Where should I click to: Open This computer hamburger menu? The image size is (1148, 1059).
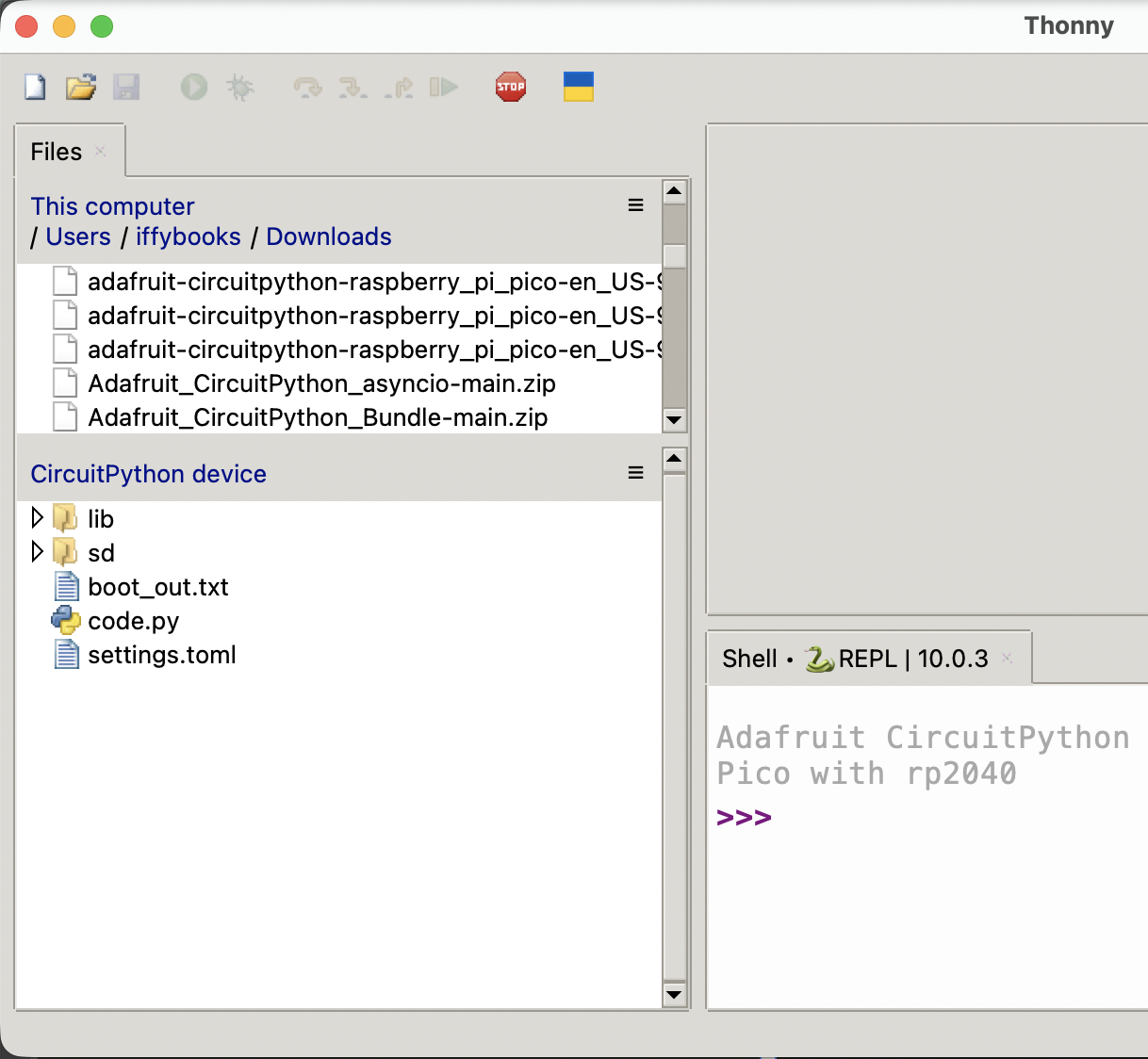pos(636,205)
